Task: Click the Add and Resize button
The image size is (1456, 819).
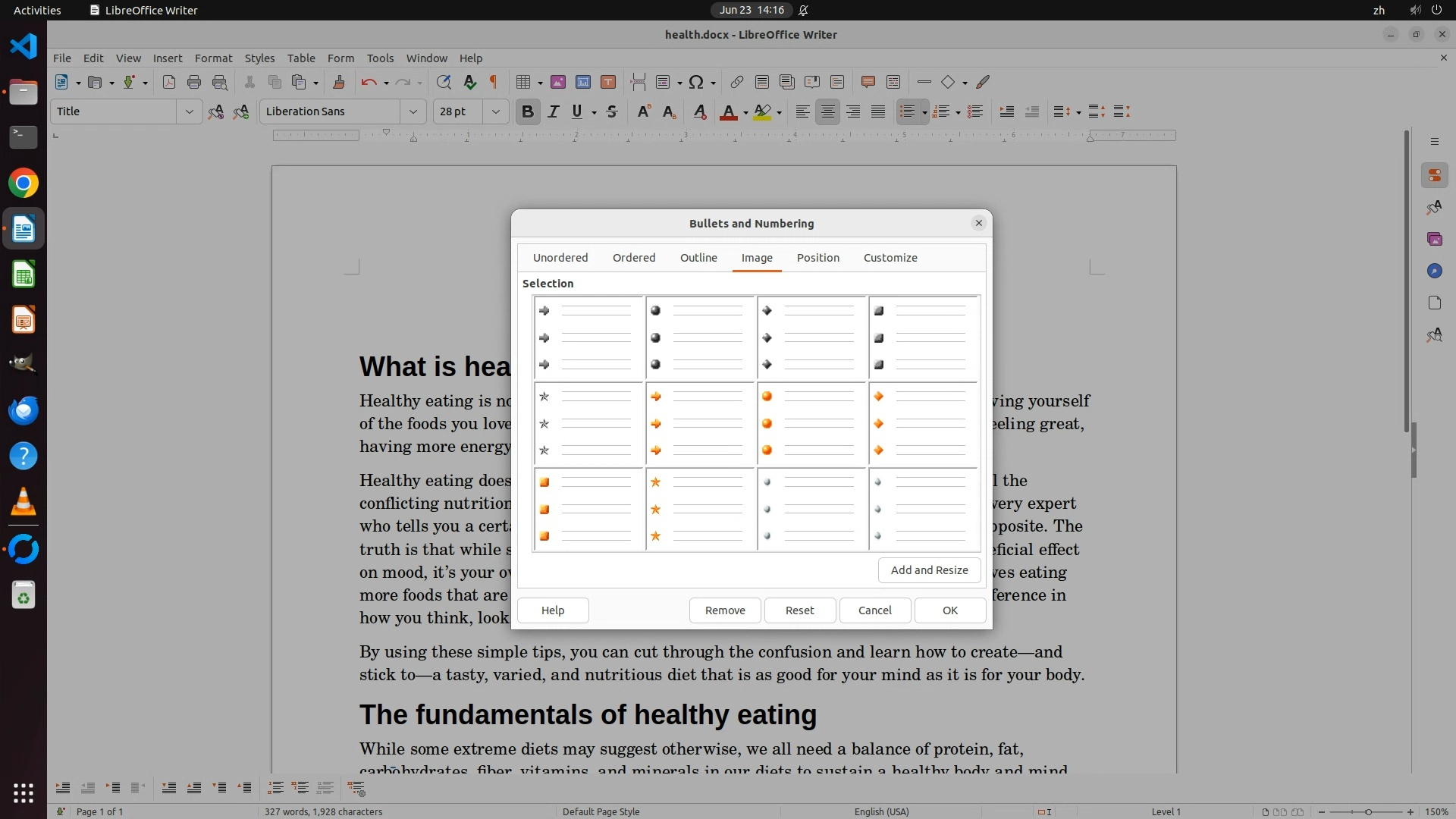Action: (928, 570)
